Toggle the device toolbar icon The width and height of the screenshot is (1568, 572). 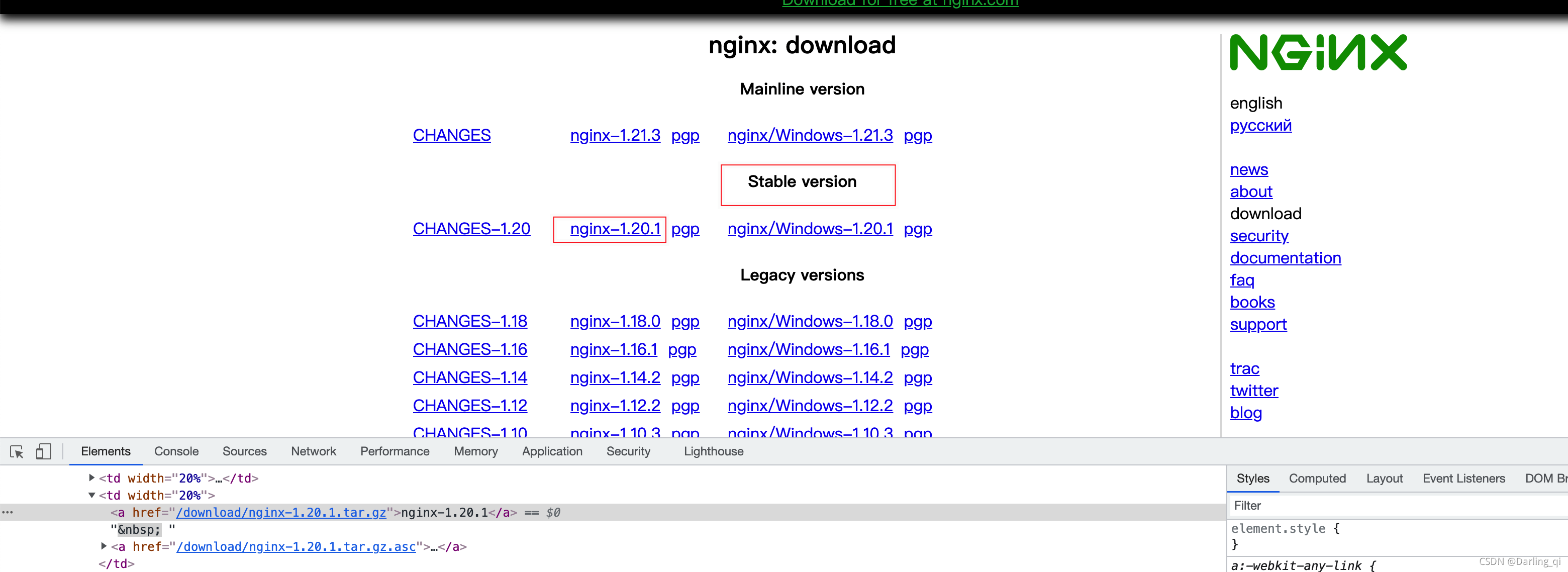click(43, 451)
